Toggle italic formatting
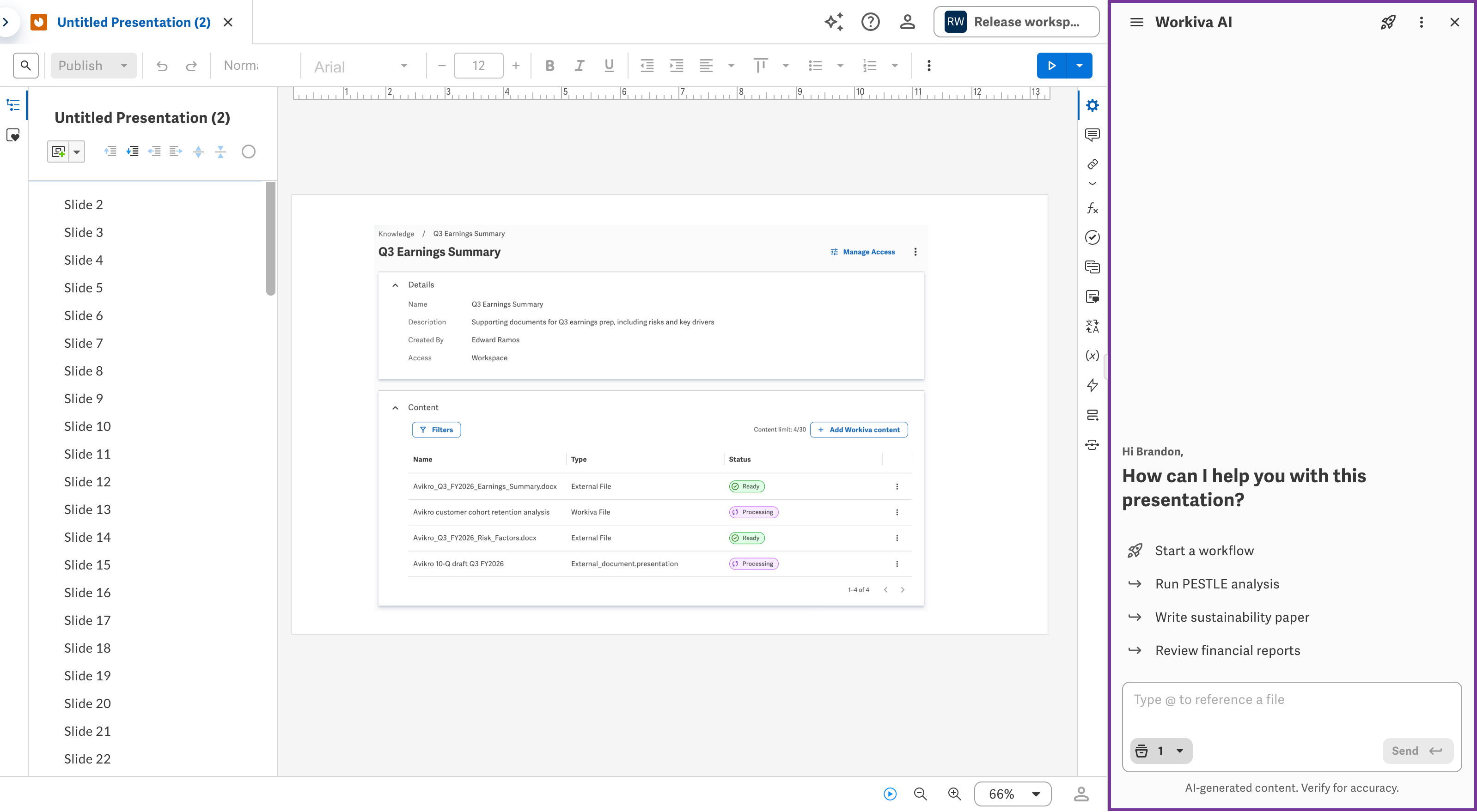This screenshot has width=1477, height=812. coord(580,66)
